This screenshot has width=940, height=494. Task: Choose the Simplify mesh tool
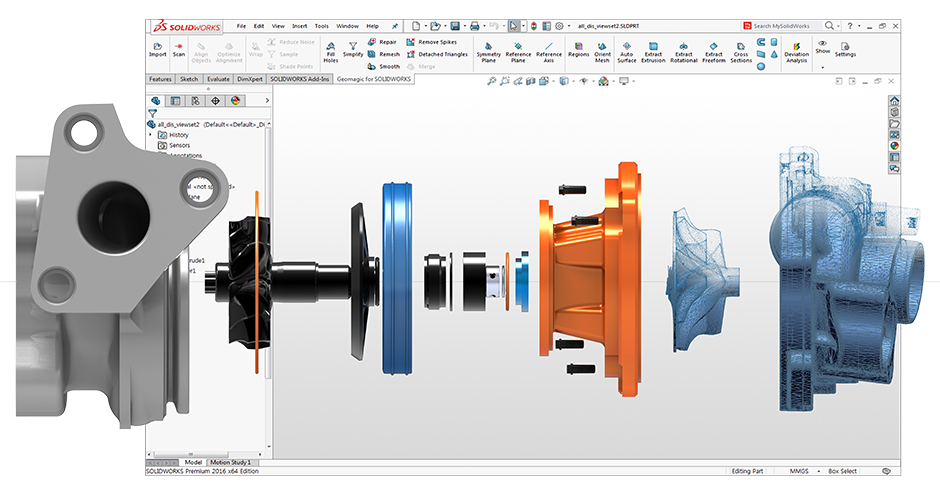pyautogui.click(x=353, y=50)
